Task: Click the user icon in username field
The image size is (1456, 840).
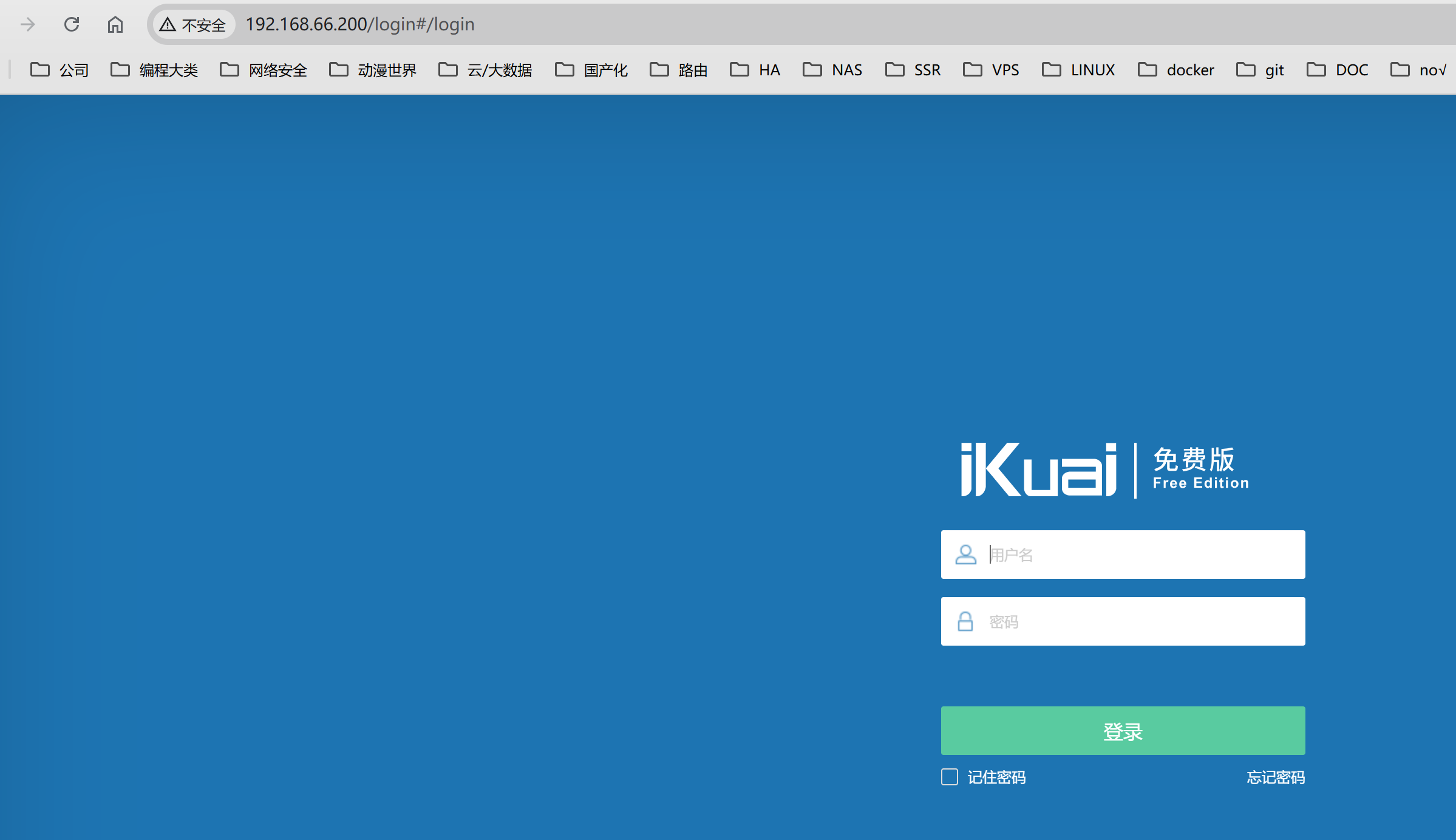Action: pyautogui.click(x=965, y=555)
